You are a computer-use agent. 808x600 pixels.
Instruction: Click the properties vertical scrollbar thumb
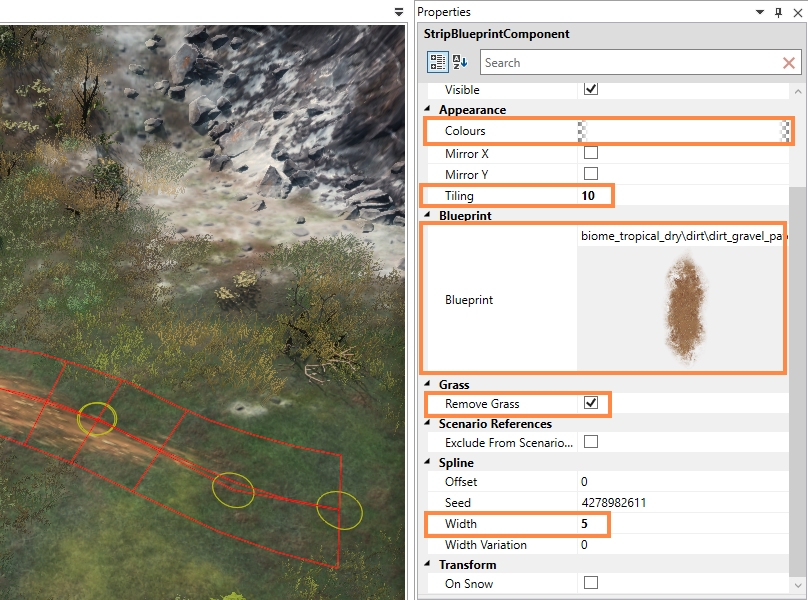(x=798, y=381)
